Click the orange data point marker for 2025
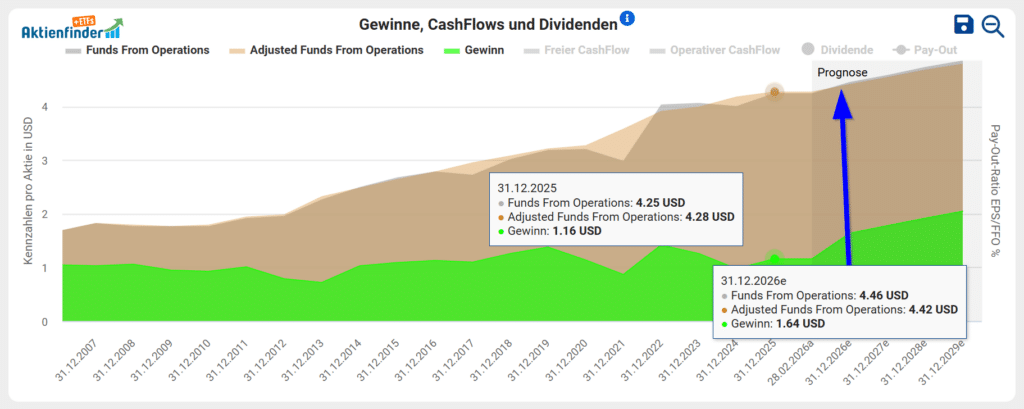The image size is (1024, 409). 774,92
